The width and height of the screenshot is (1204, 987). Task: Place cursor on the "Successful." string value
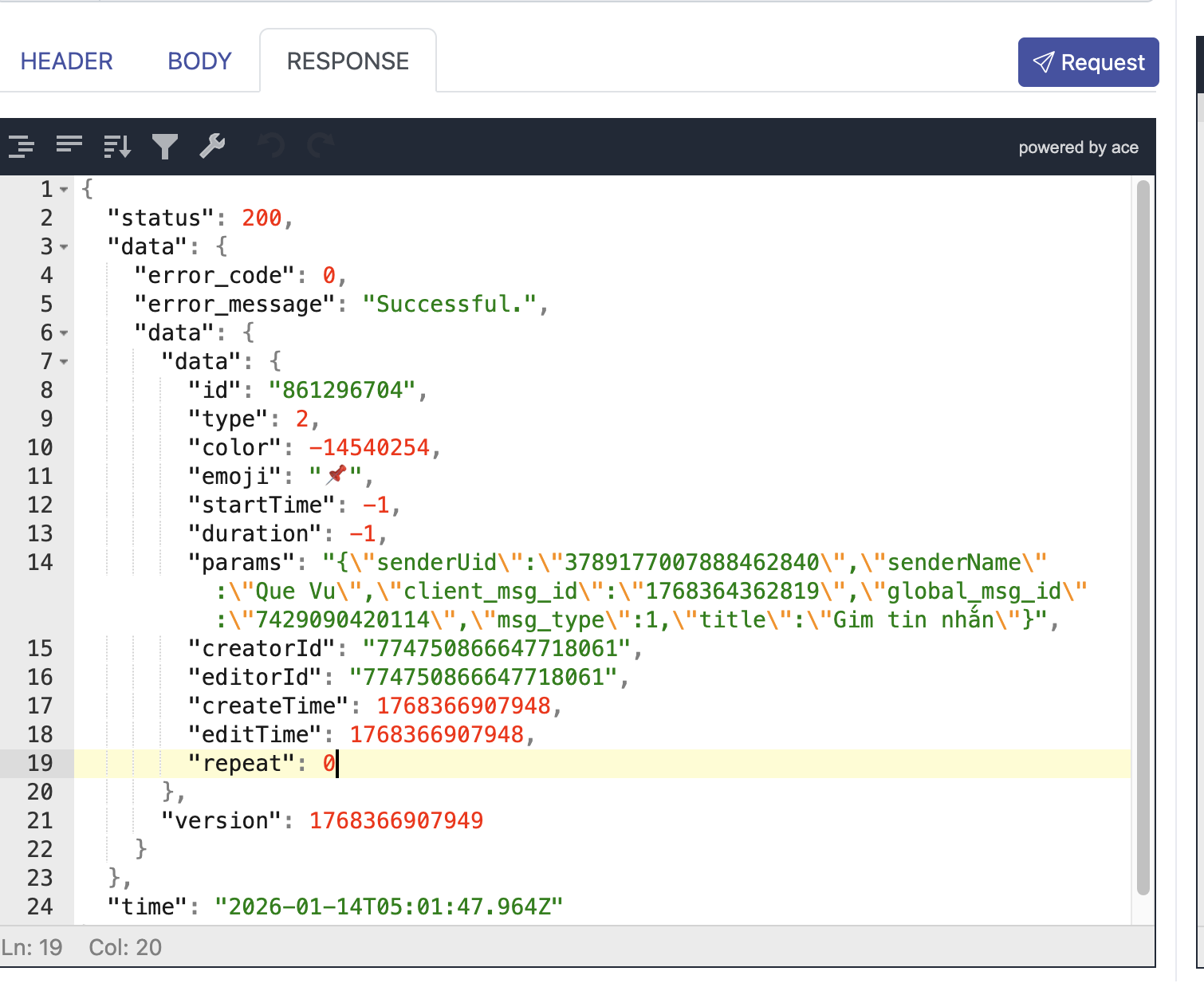450,305
